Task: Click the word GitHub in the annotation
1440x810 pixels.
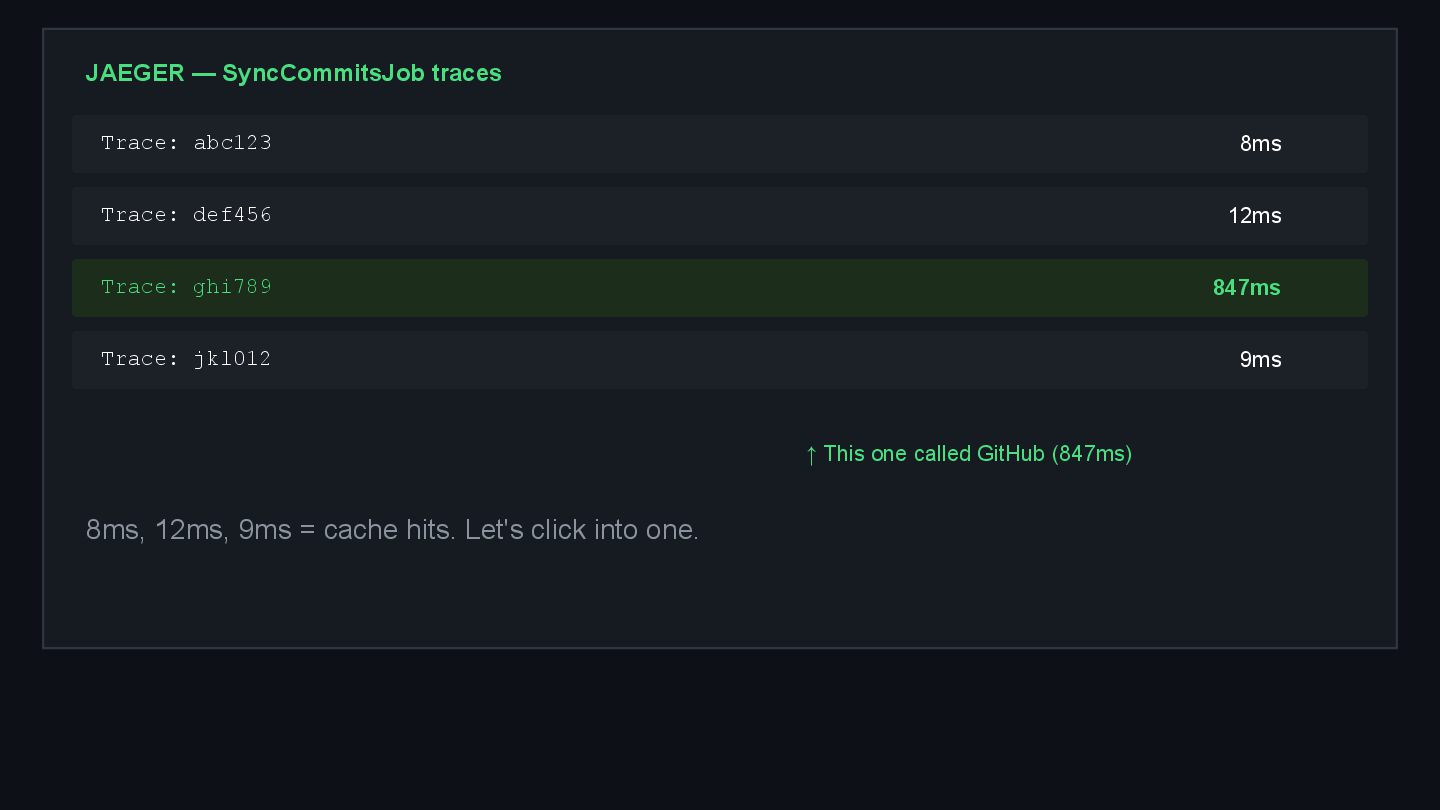Action: click(1010, 454)
